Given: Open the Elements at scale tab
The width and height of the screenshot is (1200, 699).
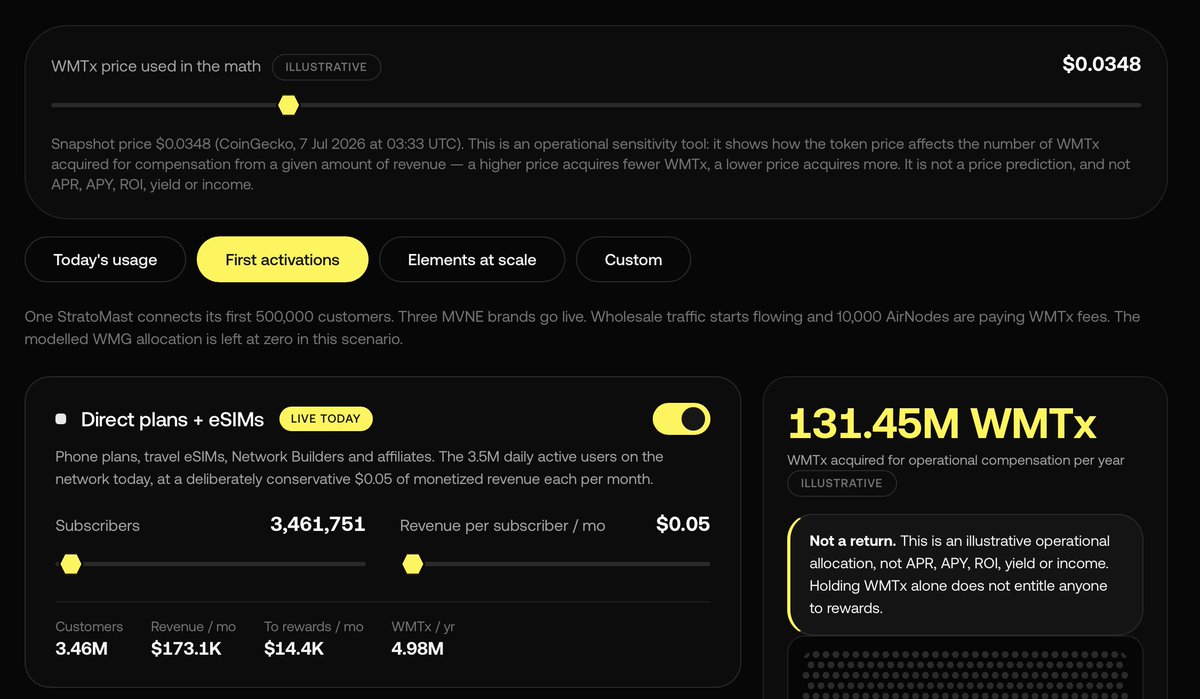Looking at the screenshot, I should pos(472,260).
